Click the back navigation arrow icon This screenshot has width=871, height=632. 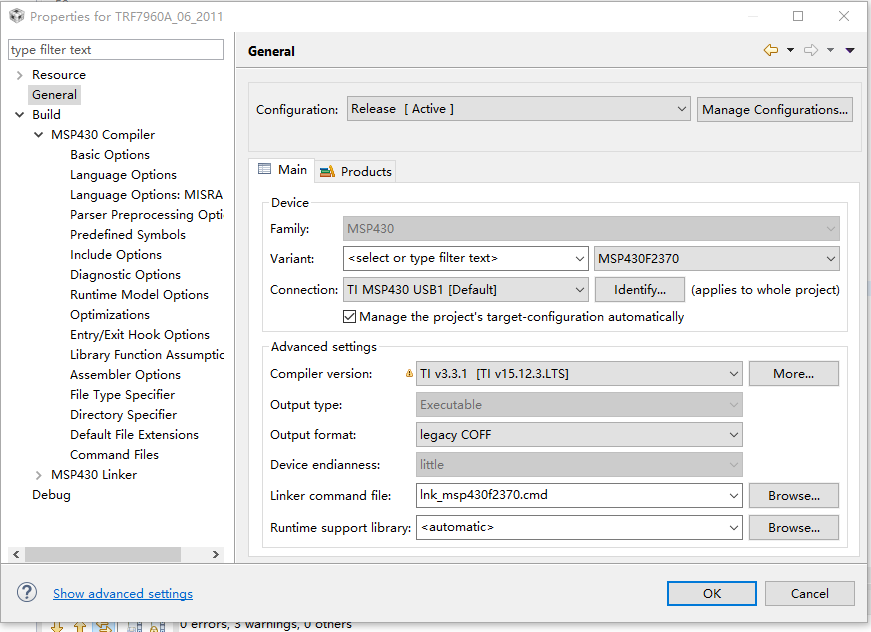click(770, 50)
